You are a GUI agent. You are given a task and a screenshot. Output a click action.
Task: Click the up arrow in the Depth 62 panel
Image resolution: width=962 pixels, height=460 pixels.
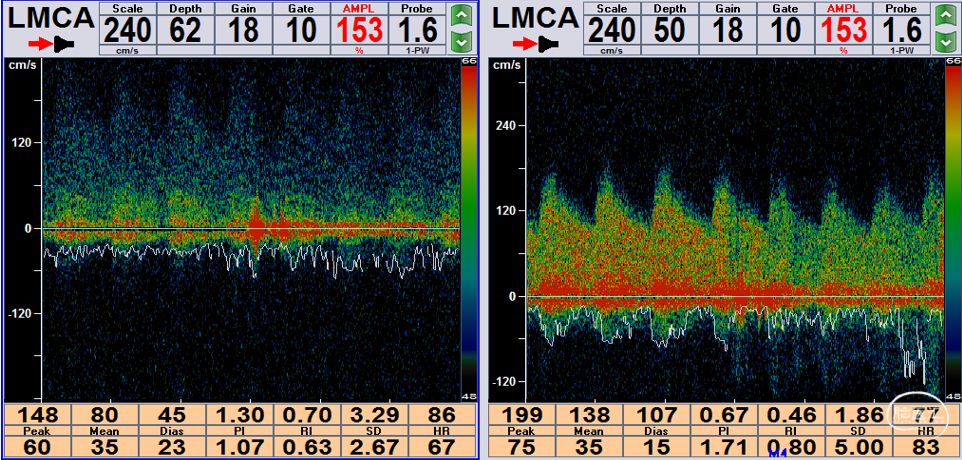click(463, 15)
